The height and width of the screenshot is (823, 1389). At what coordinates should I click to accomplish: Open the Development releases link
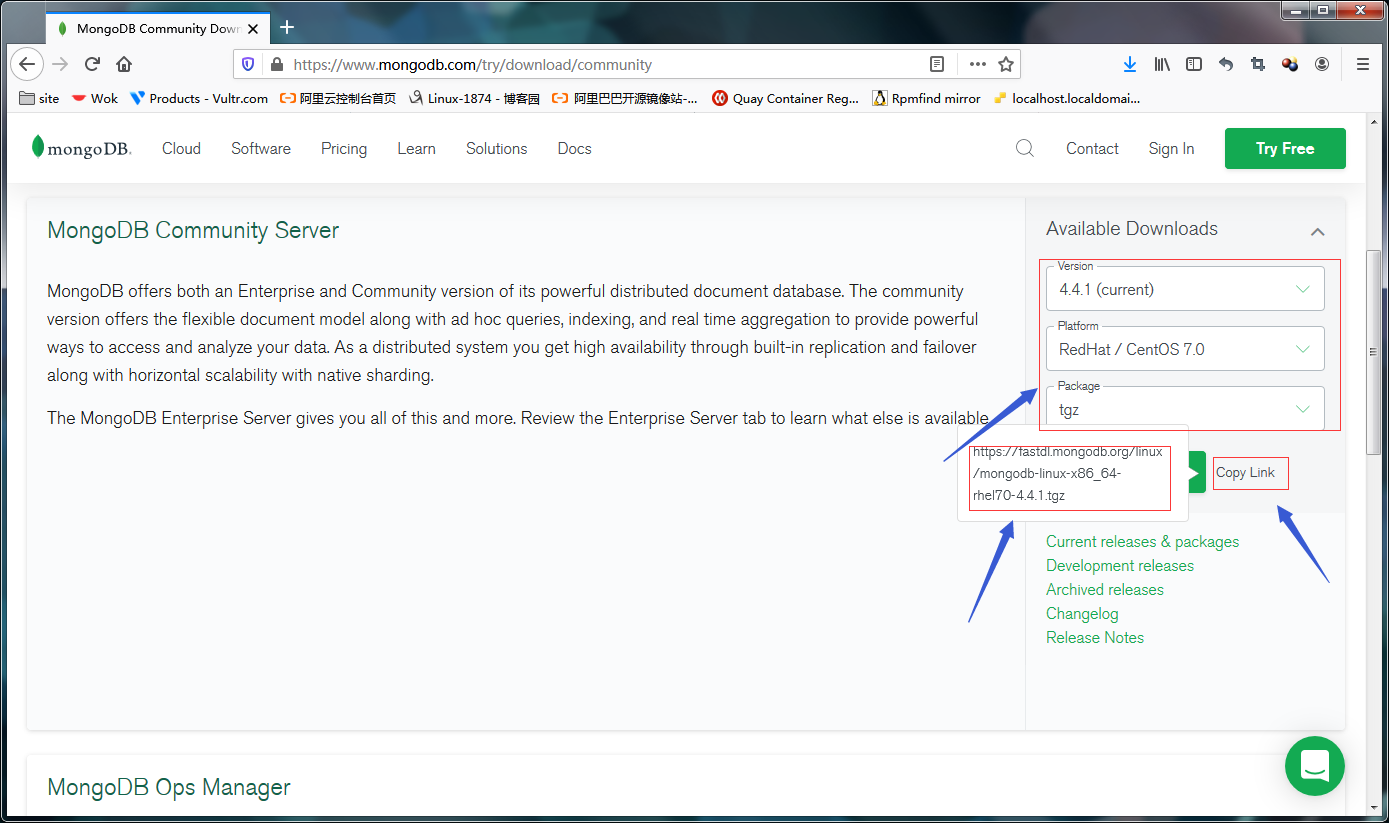1120,565
